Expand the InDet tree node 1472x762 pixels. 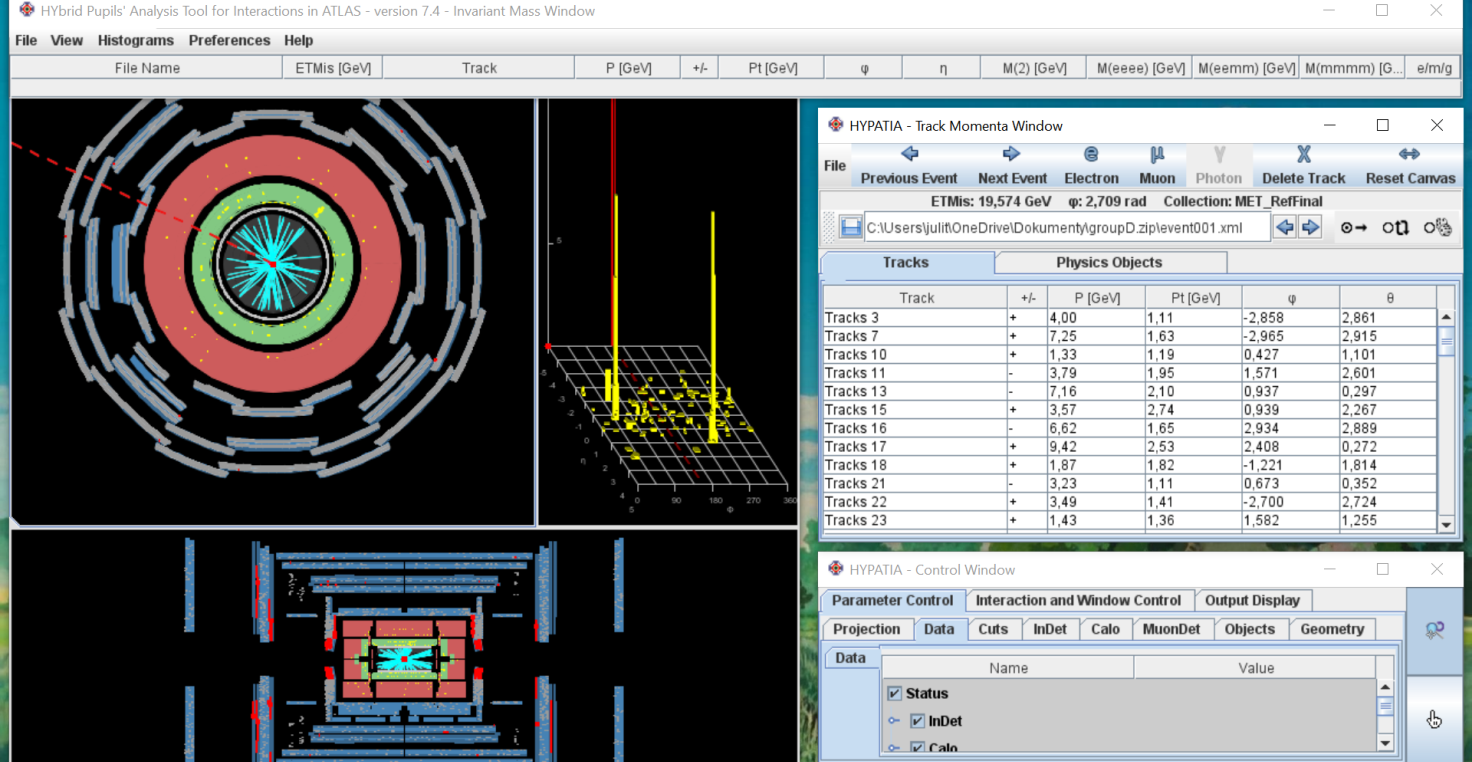894,721
